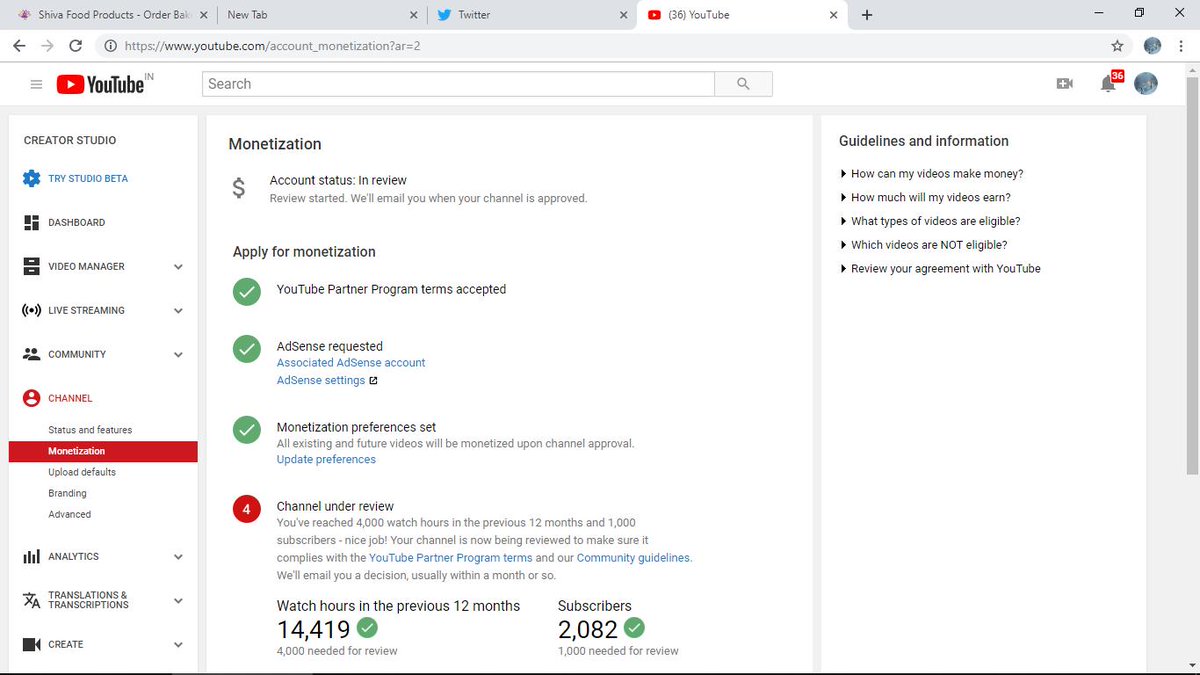
Task: Bookmark this page with the star icon
Action: tap(1117, 46)
